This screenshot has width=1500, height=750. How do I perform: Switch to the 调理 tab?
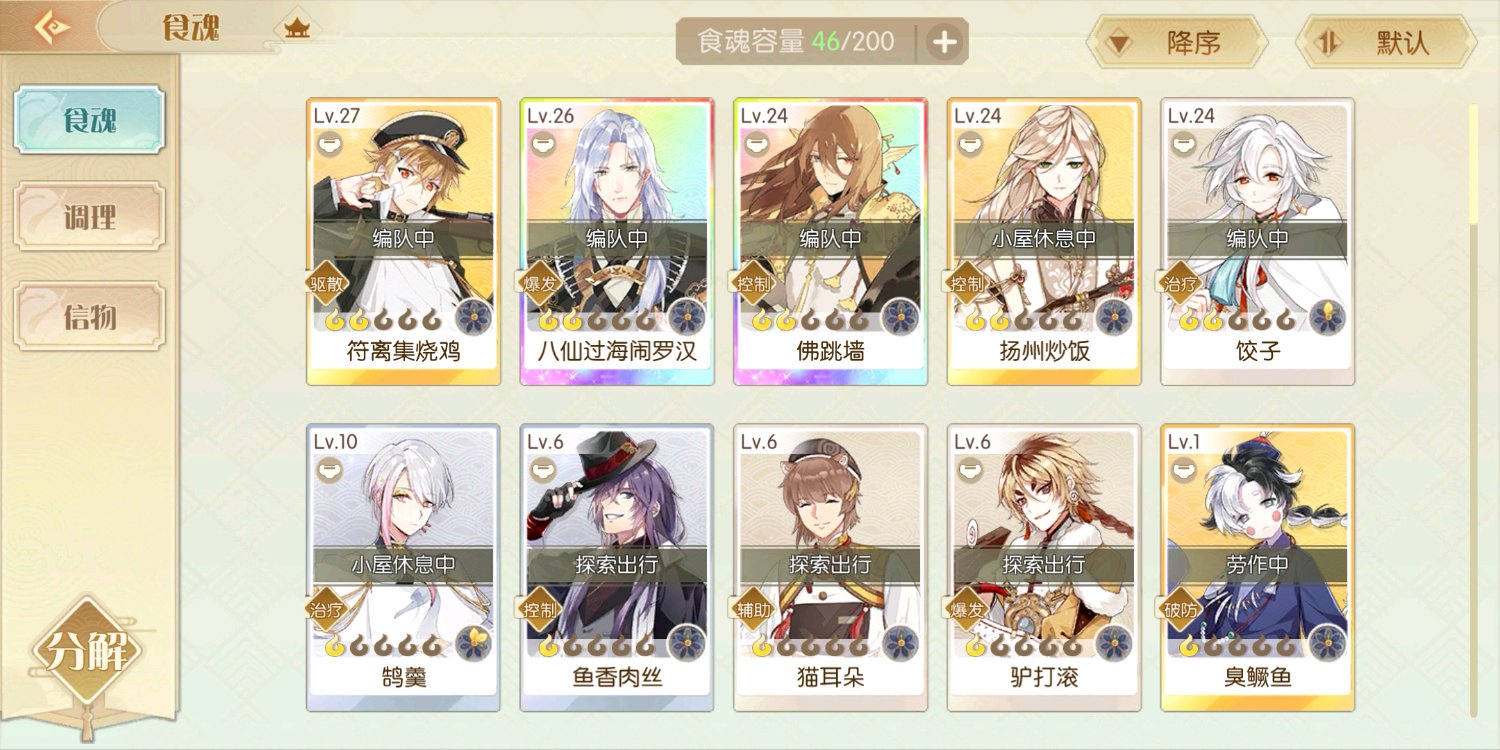(x=90, y=217)
